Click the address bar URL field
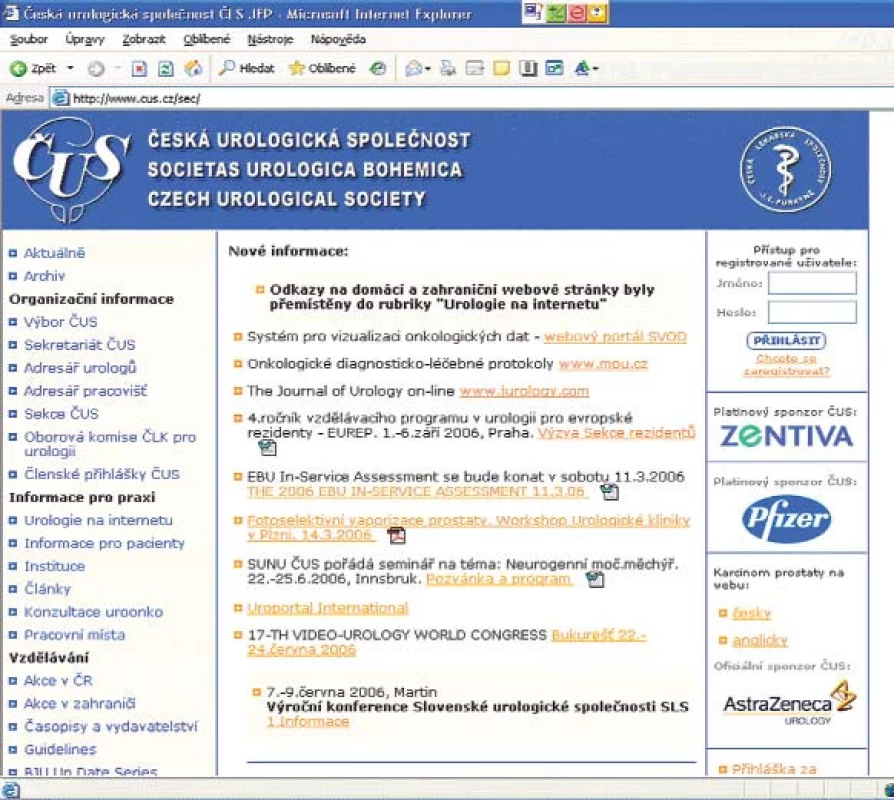This screenshot has height=800, width=894. coord(471,98)
